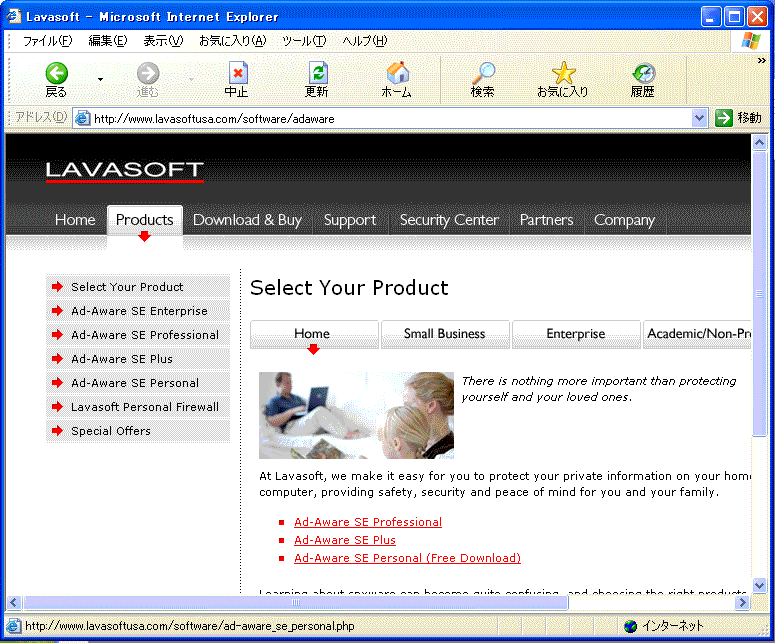Image resolution: width=775 pixels, height=643 pixels.
Task: Click the IE icon in title bar
Action: click(x=13, y=17)
